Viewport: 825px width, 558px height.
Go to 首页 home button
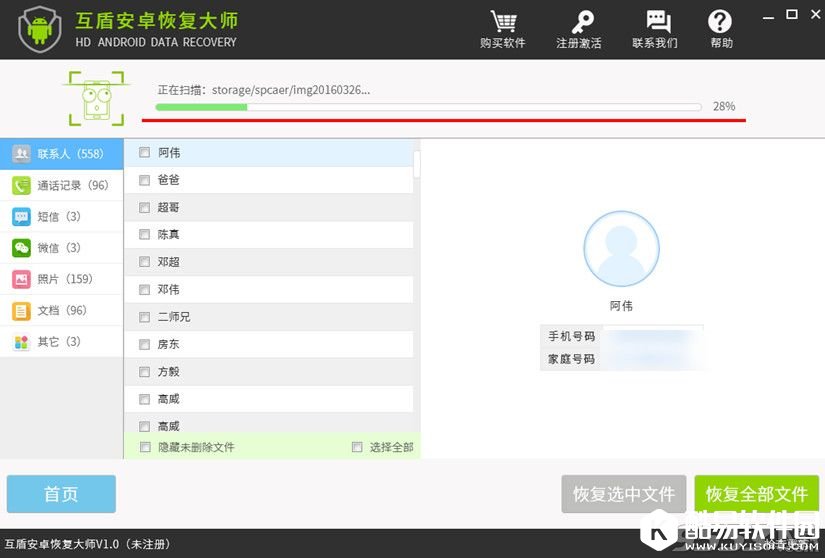pyautogui.click(x=61, y=494)
